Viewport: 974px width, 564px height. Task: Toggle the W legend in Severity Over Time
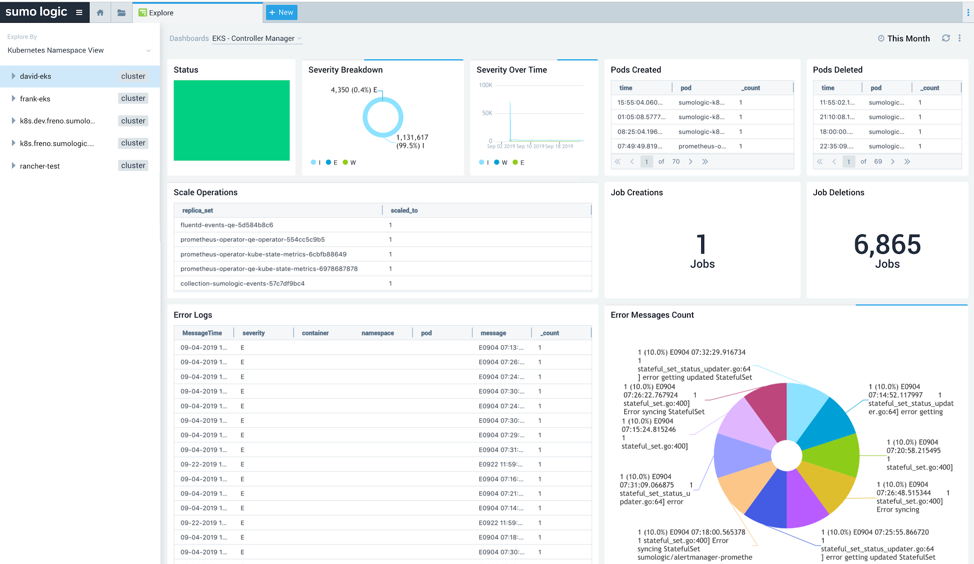click(x=501, y=162)
